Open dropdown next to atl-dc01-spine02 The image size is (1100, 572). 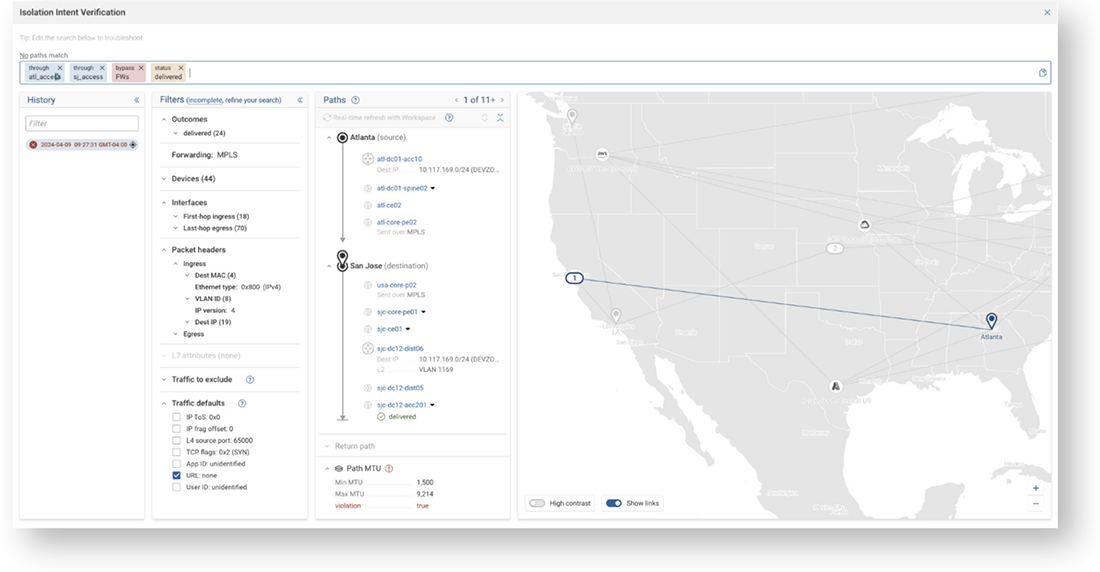(433, 188)
